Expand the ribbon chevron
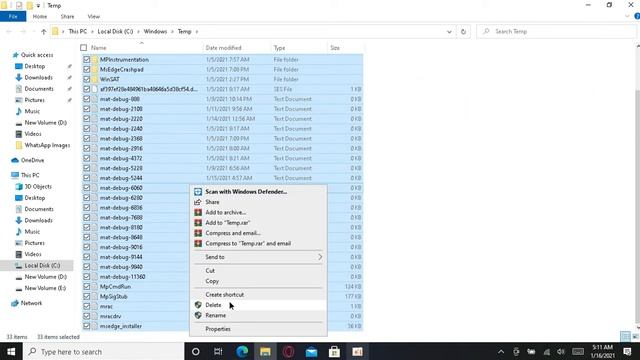Image resolution: width=640 pixels, height=360 pixels. point(627,16)
